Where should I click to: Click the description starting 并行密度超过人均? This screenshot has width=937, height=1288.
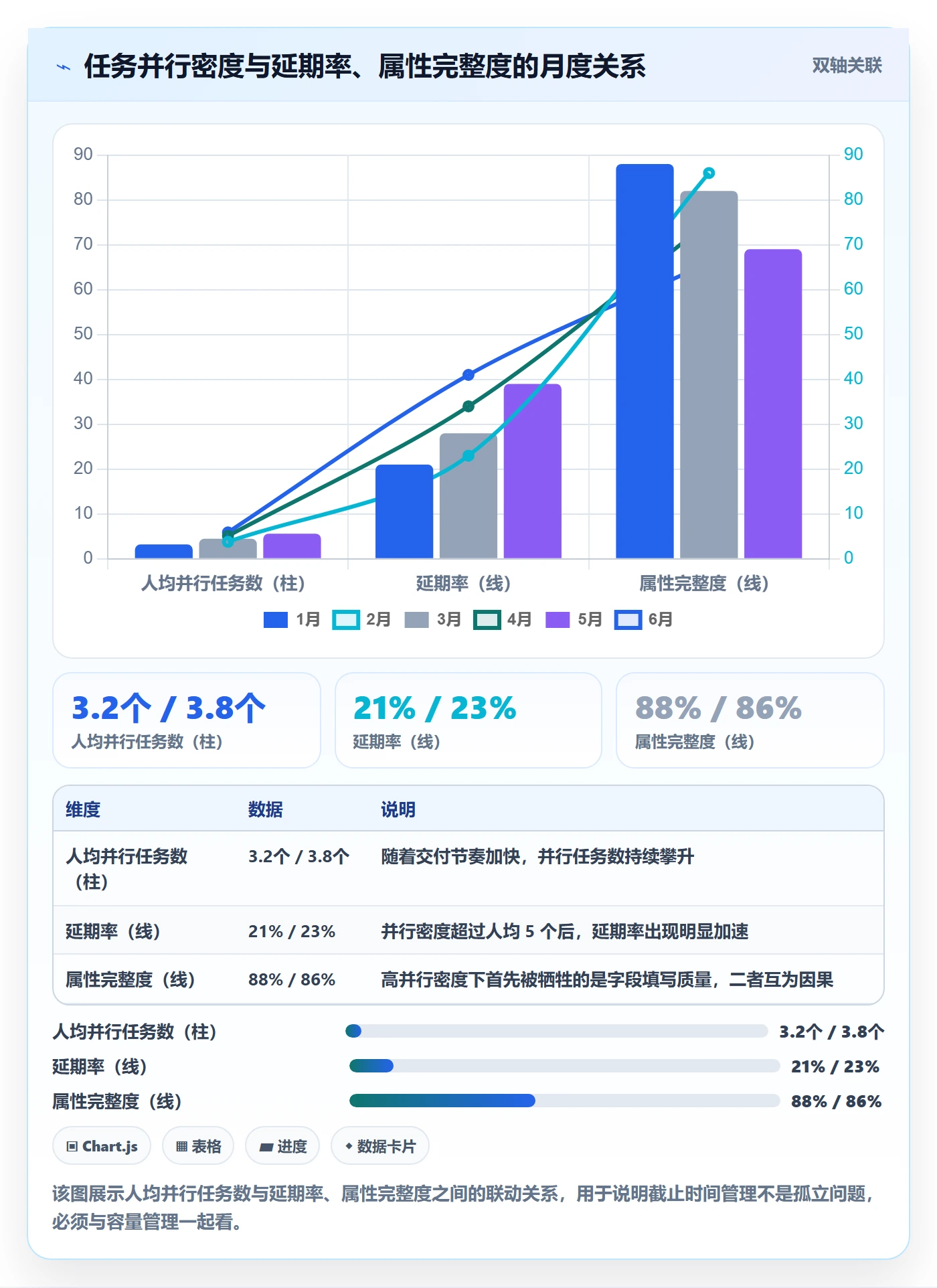click(x=565, y=931)
